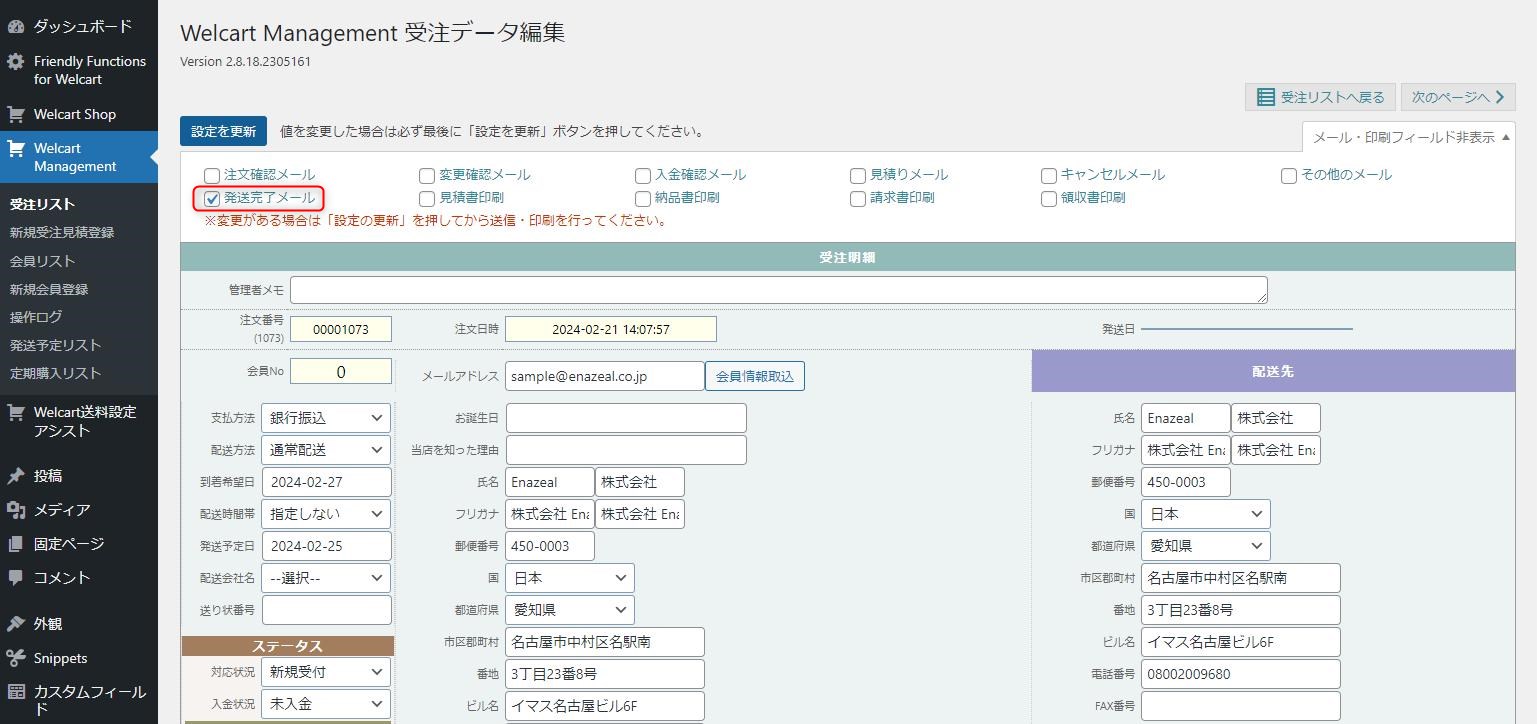The width and height of the screenshot is (1537, 724).
Task: Click the 会員情報取込 button
Action: [754, 376]
